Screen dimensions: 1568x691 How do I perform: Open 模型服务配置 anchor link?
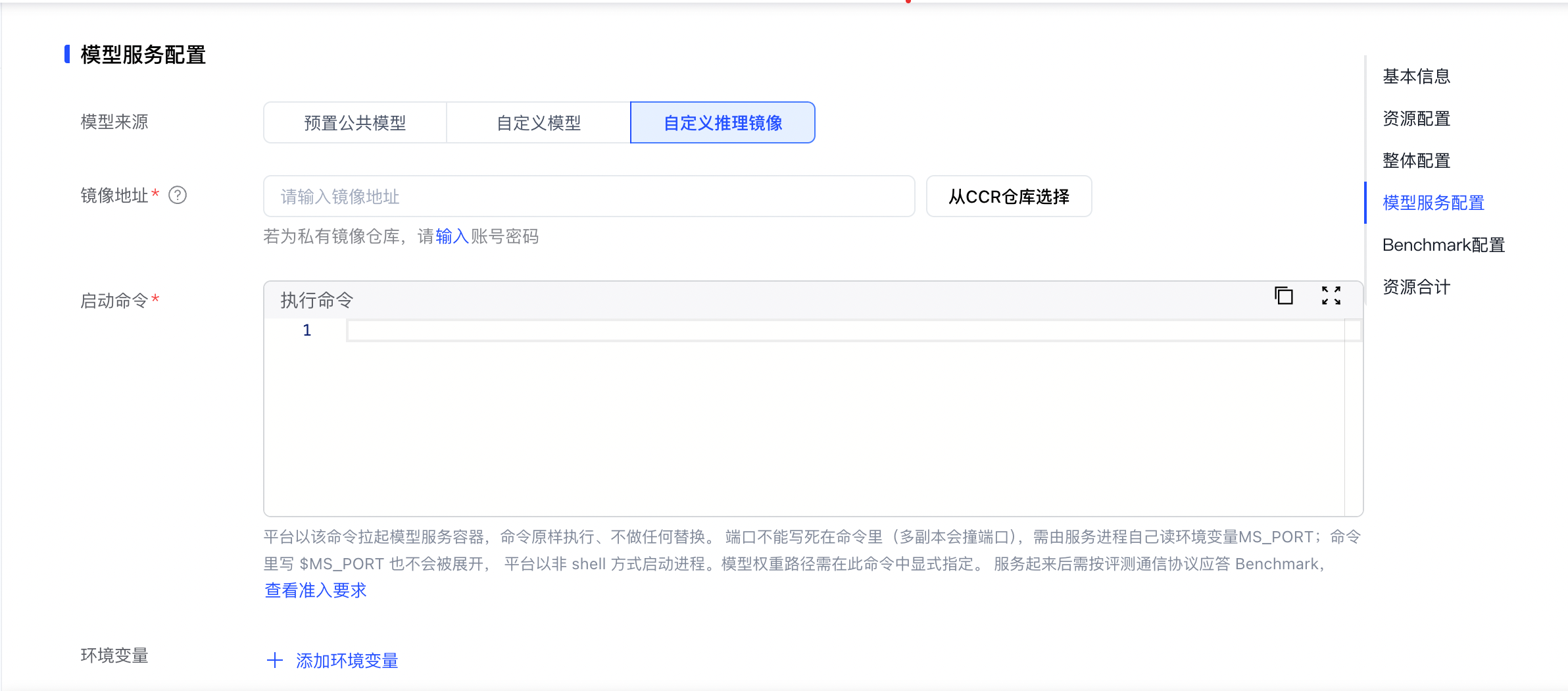[1433, 203]
